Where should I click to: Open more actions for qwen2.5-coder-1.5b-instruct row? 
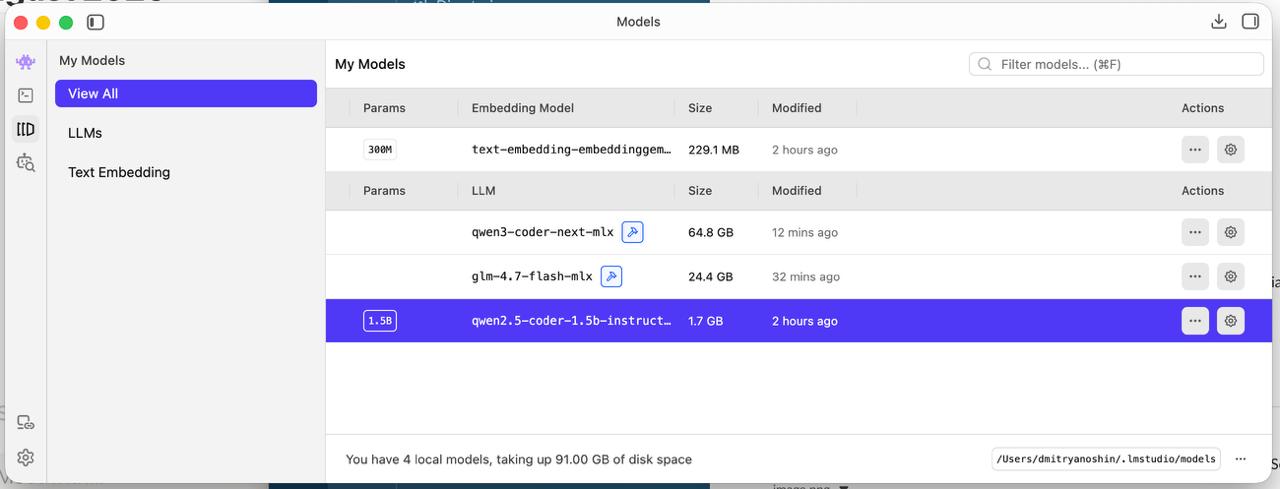[x=1195, y=321]
